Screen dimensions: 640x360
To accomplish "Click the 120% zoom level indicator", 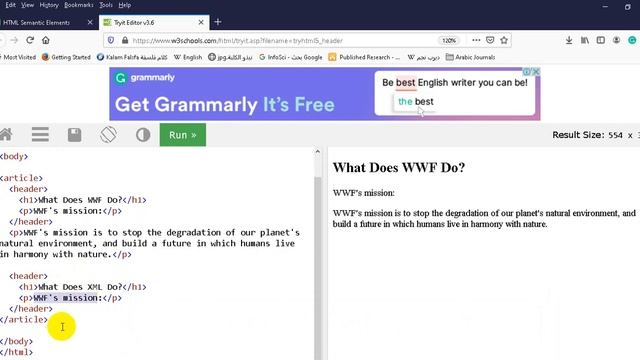I will pyautogui.click(x=449, y=40).
